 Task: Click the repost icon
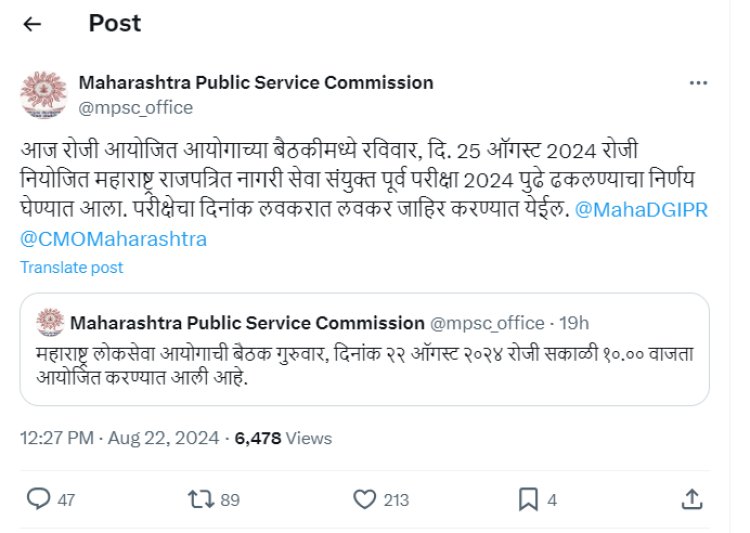(201, 498)
